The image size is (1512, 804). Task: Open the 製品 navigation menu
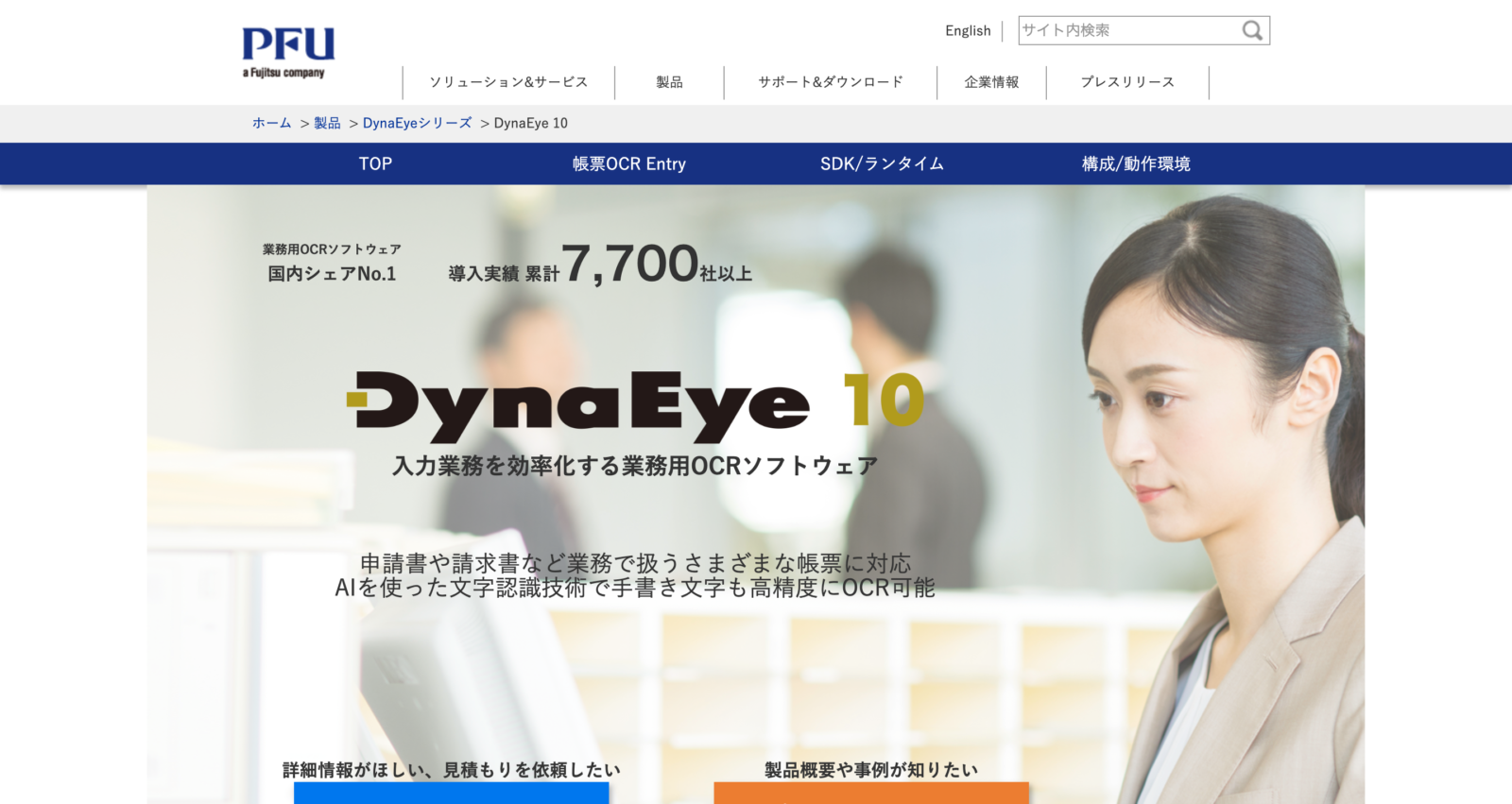pos(669,82)
